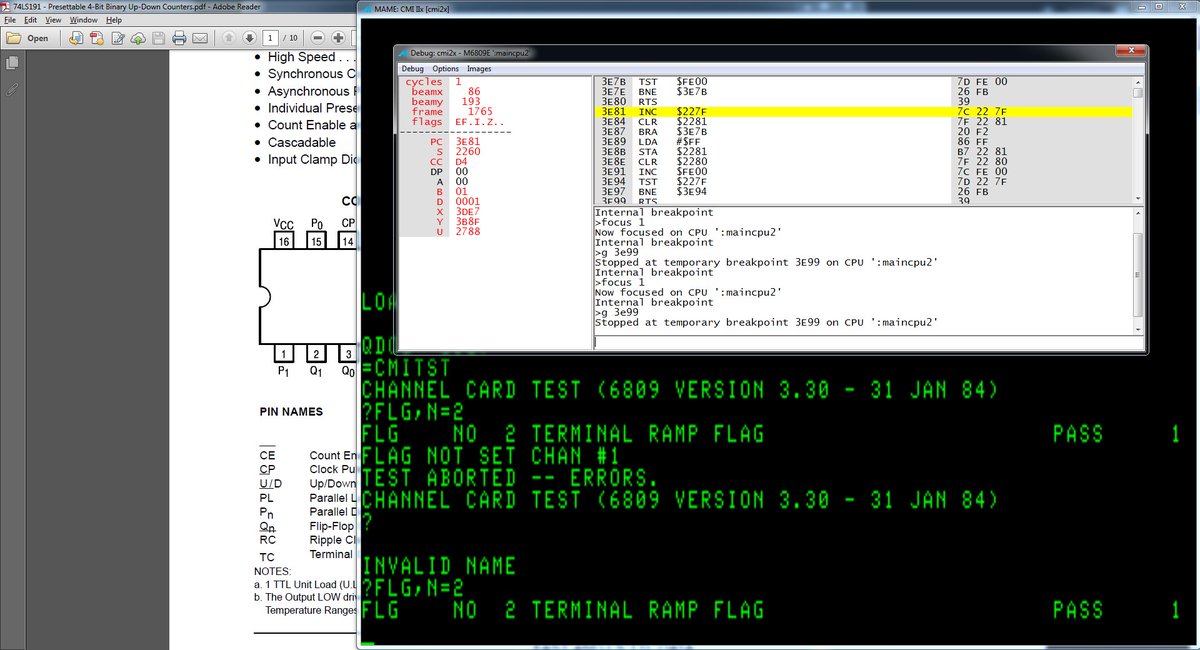Open the Page Thumbnails sidebar panel

tap(12, 63)
